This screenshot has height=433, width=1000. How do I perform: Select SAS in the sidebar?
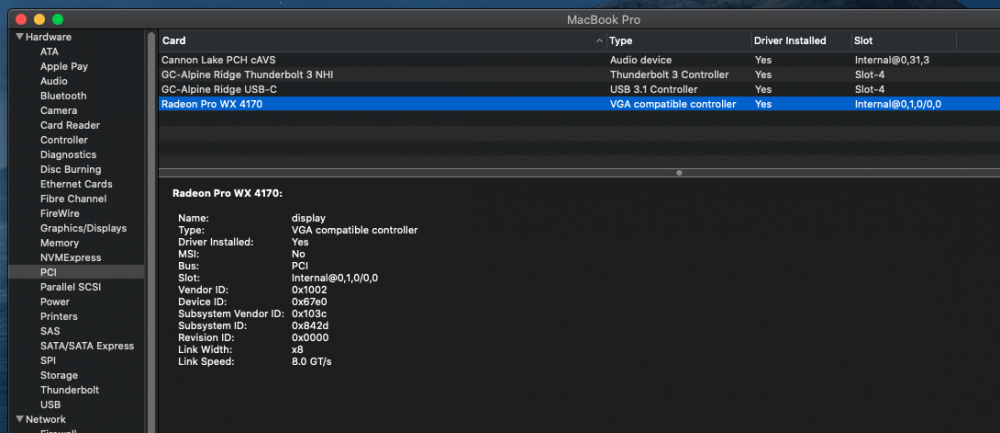(50, 331)
